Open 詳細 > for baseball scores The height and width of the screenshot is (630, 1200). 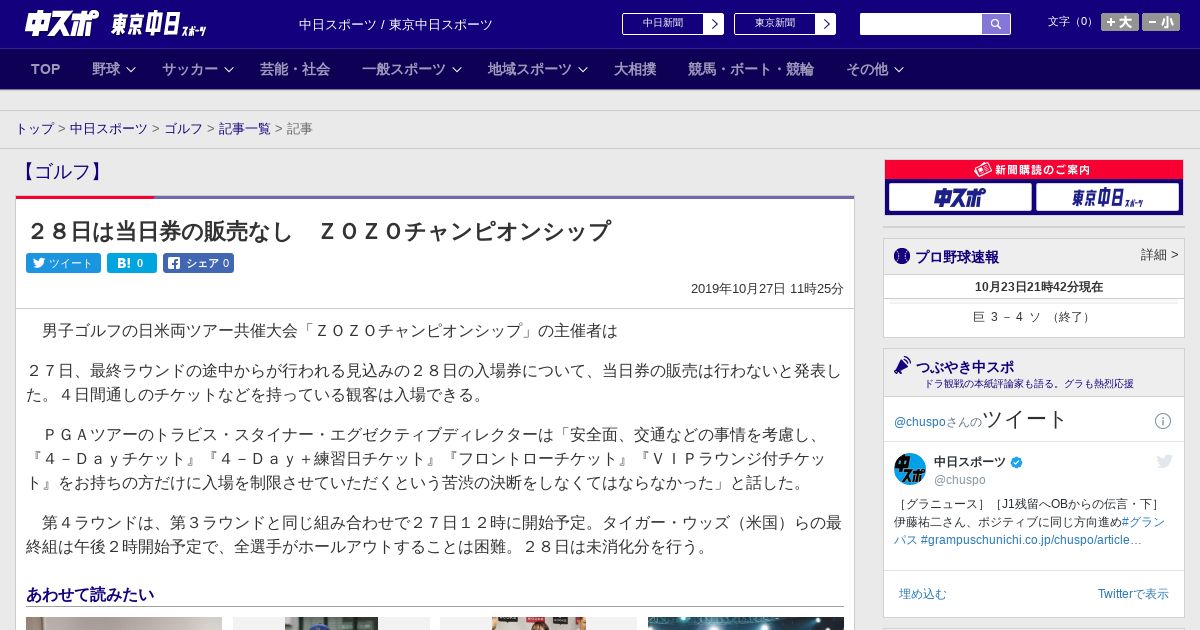click(x=1159, y=255)
